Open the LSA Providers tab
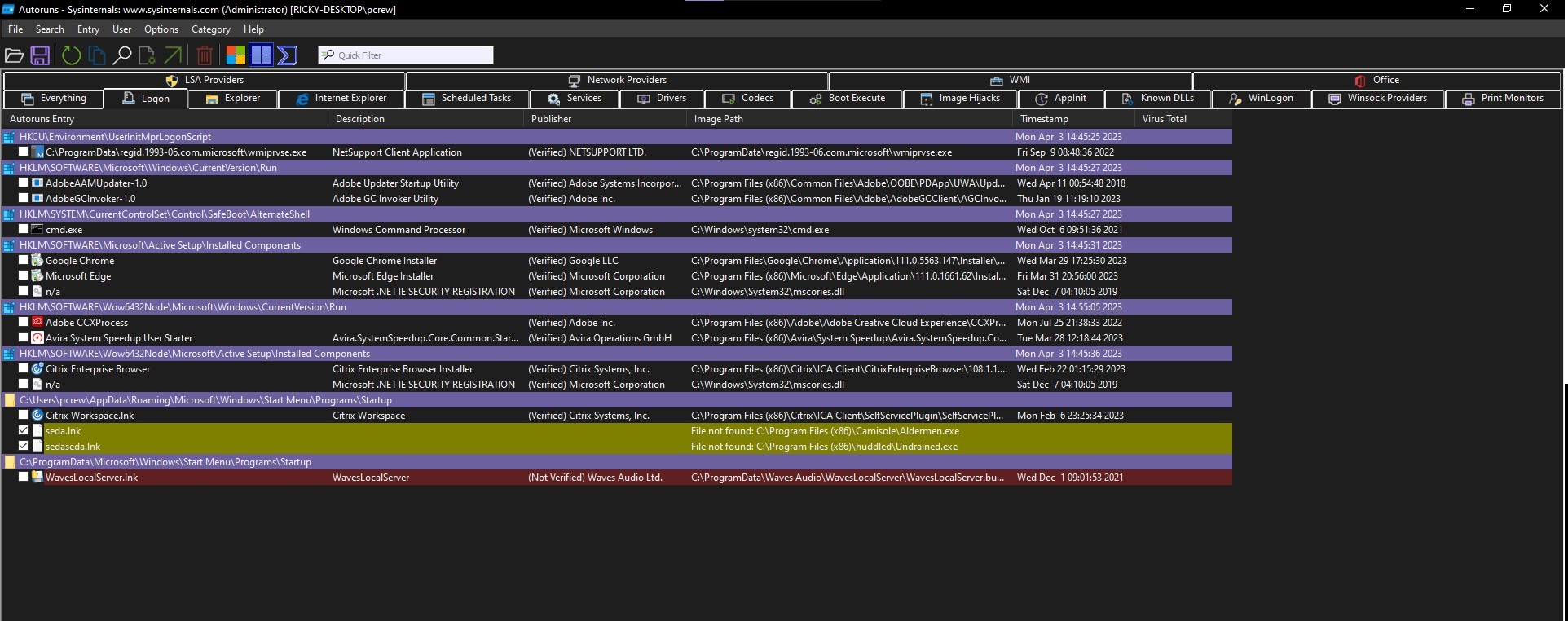Screen dimensions: 1568x621 [x=205, y=81]
